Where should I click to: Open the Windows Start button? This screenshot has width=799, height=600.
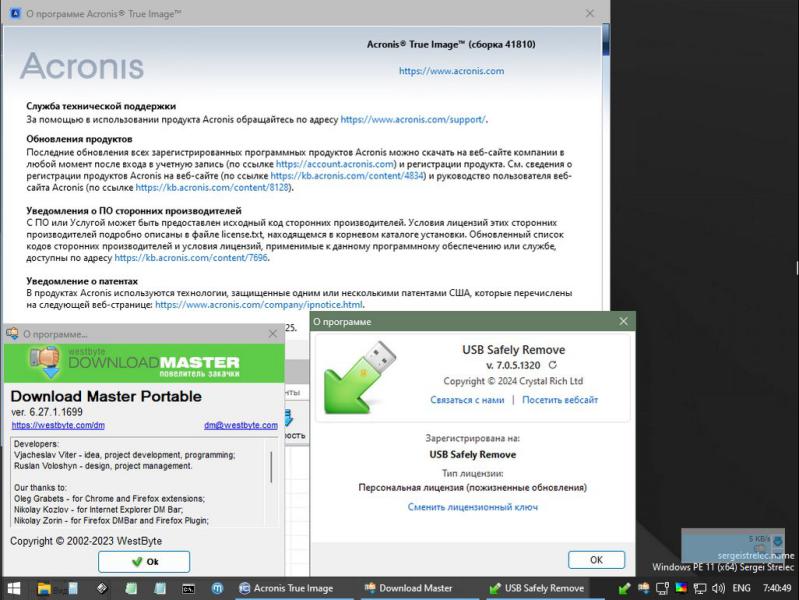click(x=14, y=588)
